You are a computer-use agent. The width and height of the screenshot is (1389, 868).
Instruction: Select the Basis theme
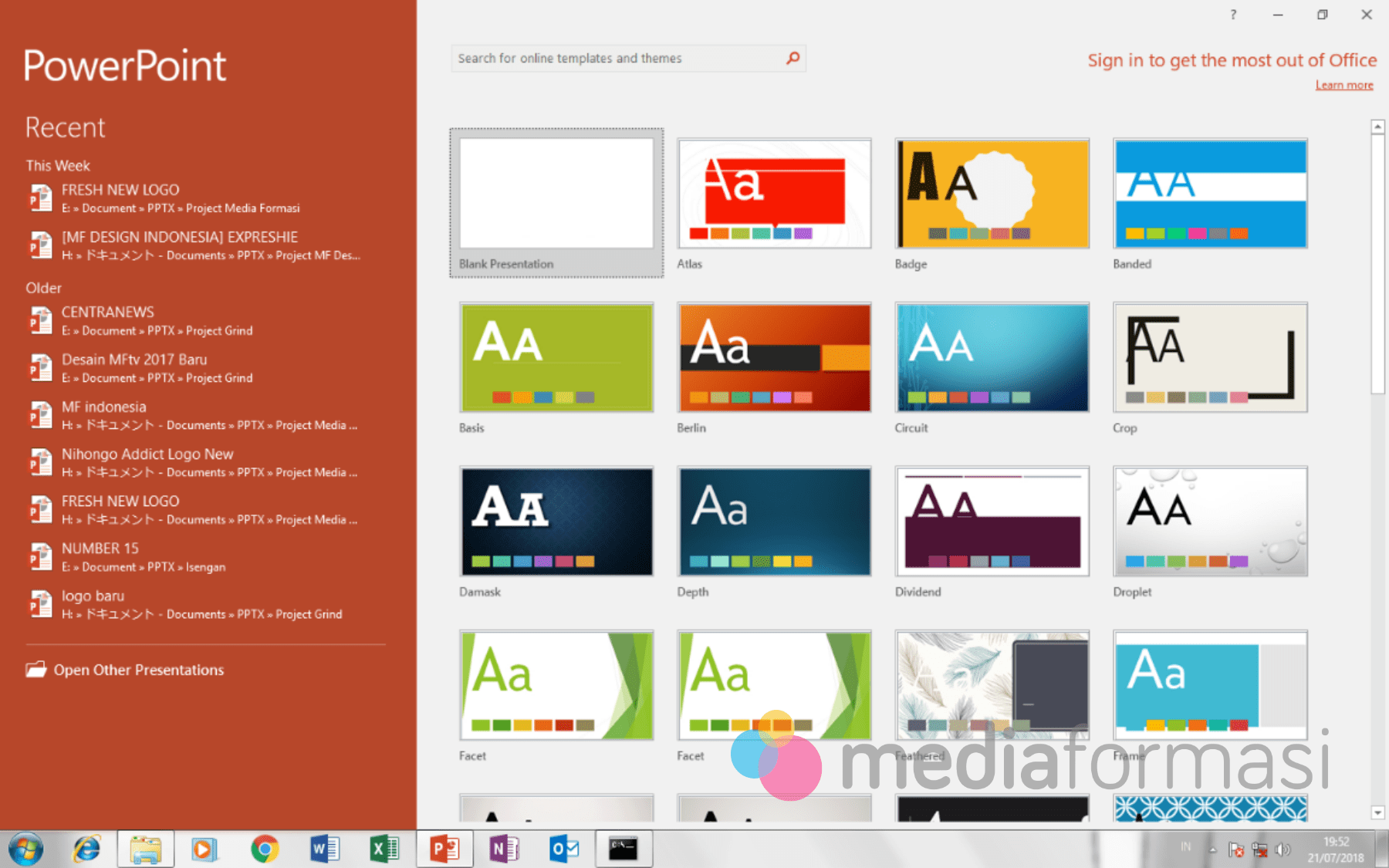pos(556,357)
